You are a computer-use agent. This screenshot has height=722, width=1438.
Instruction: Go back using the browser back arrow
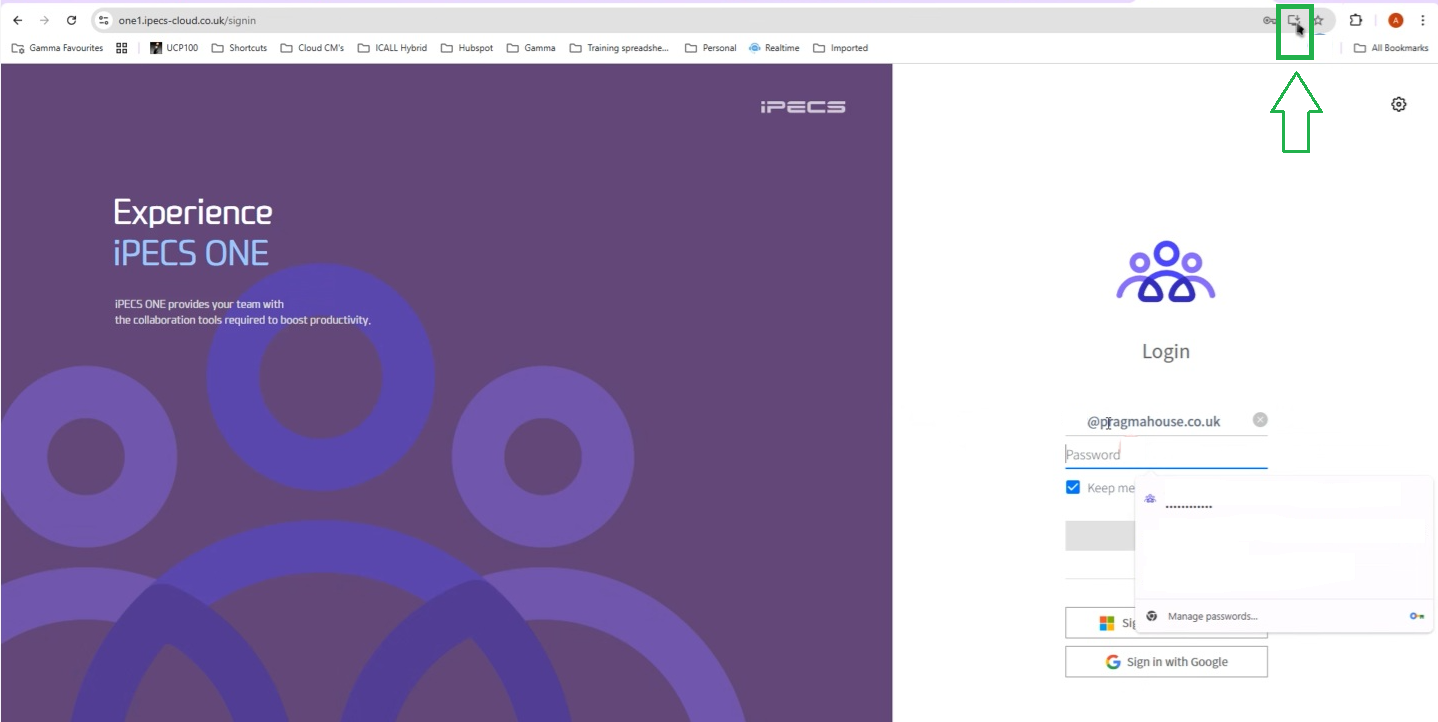point(17,20)
